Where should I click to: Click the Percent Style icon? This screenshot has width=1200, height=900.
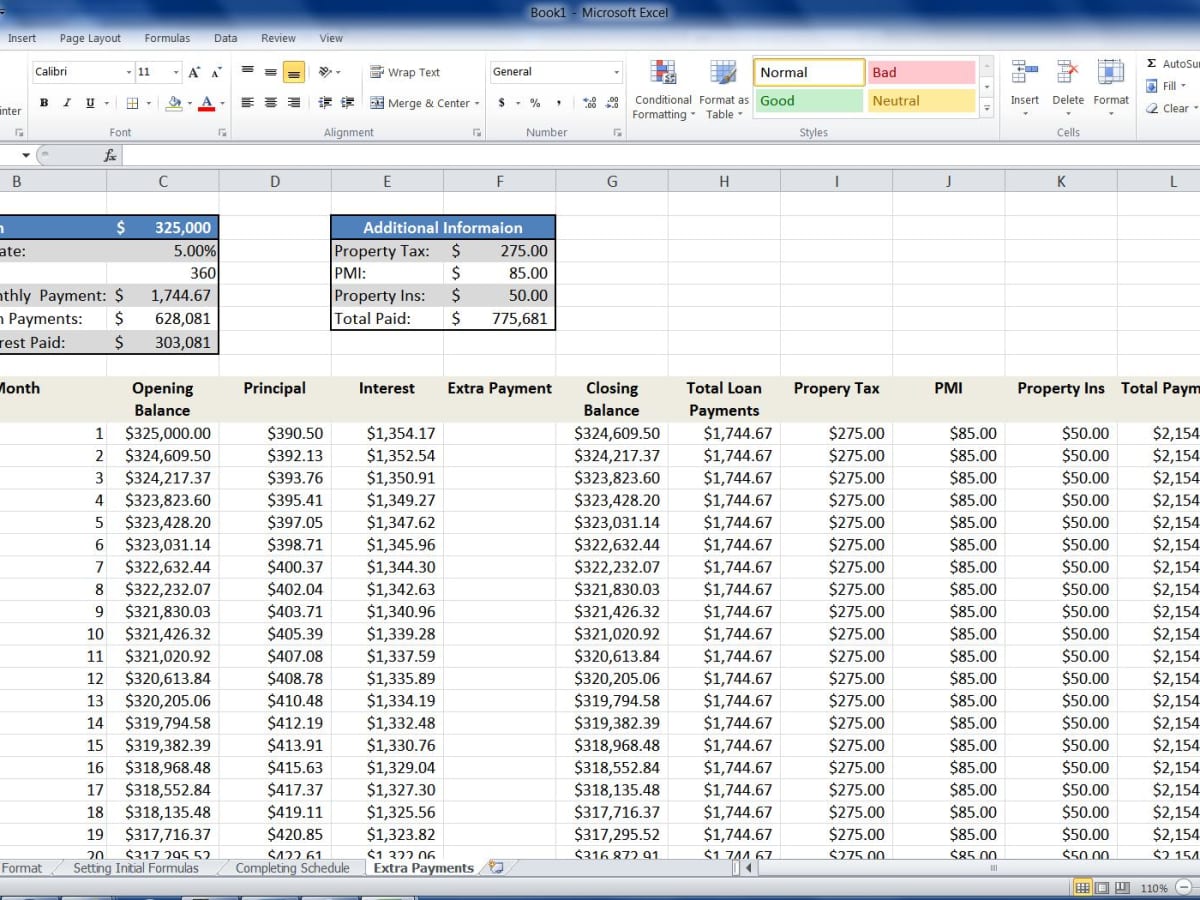coord(535,103)
